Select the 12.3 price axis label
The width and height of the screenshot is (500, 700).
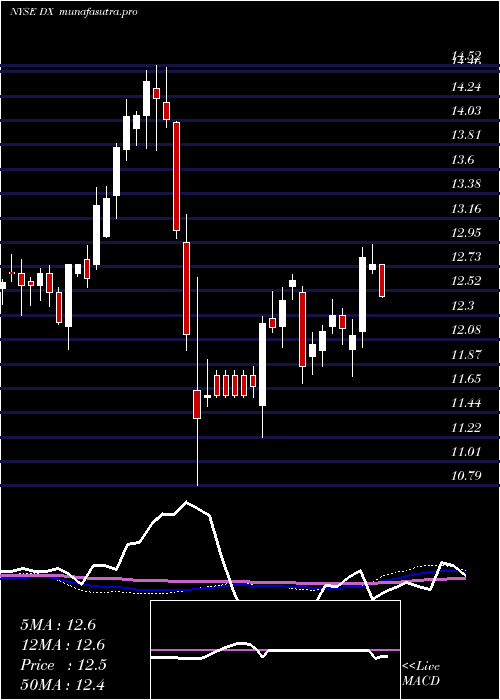(x=464, y=305)
